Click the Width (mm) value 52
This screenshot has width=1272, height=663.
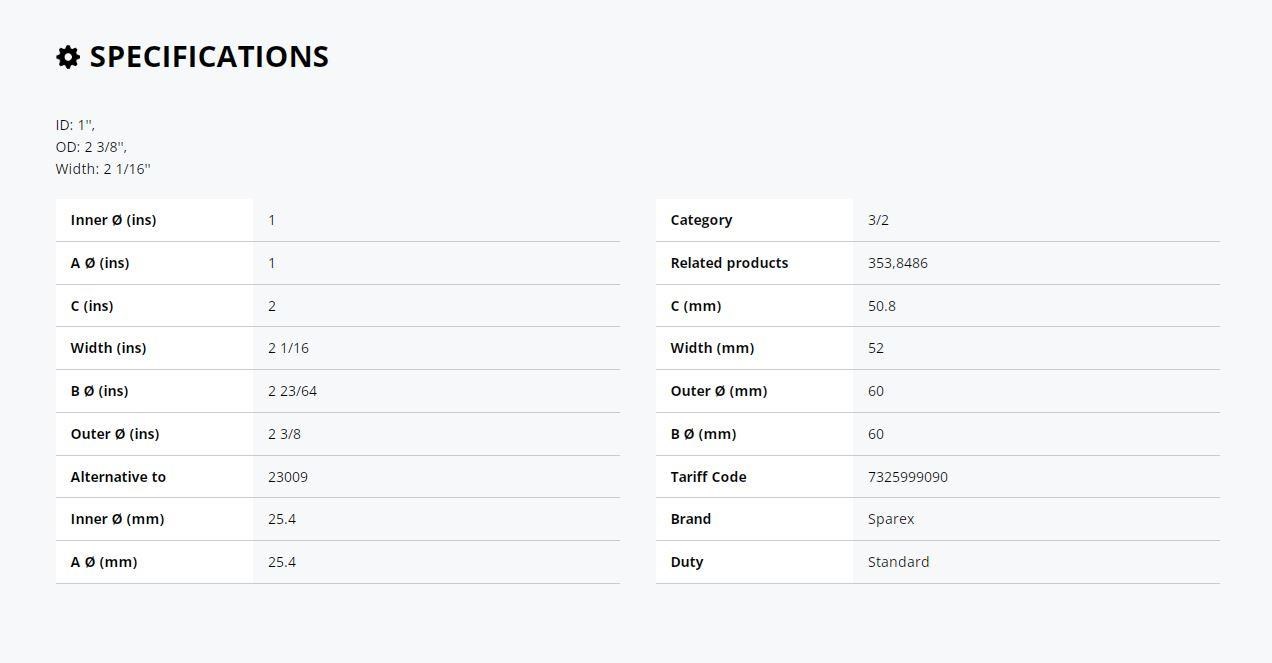pyautogui.click(x=876, y=348)
